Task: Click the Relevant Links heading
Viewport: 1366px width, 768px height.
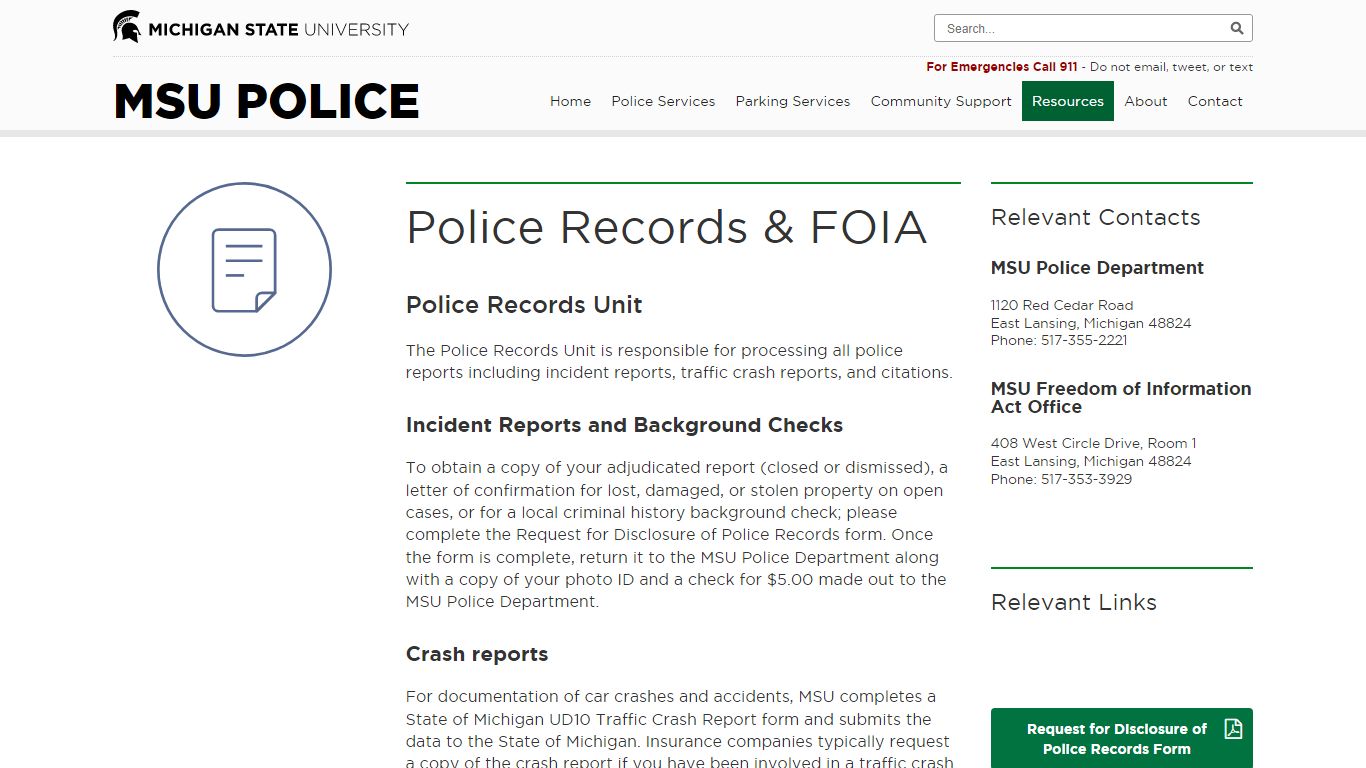Action: point(1074,602)
